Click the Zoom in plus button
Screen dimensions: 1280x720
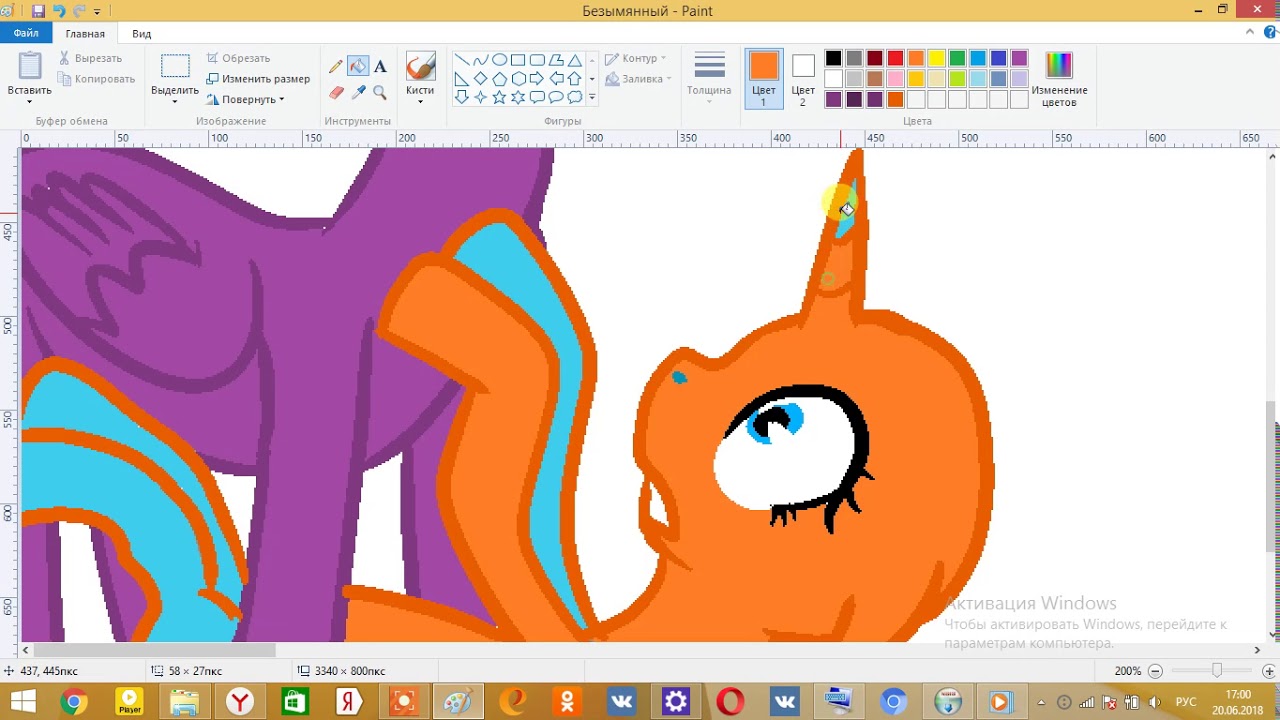[1270, 671]
